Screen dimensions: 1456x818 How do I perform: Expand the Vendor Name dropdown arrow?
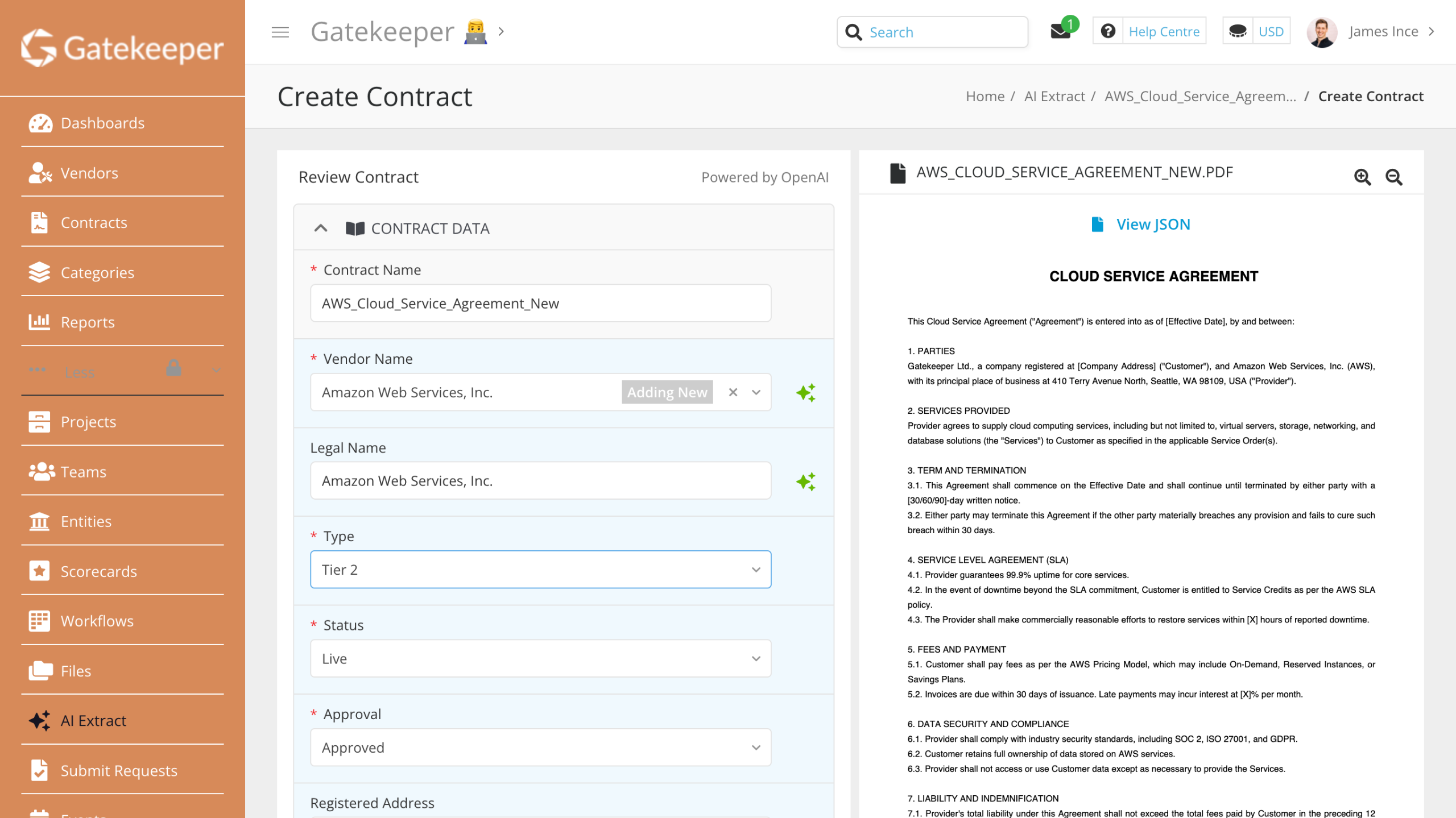coord(756,392)
